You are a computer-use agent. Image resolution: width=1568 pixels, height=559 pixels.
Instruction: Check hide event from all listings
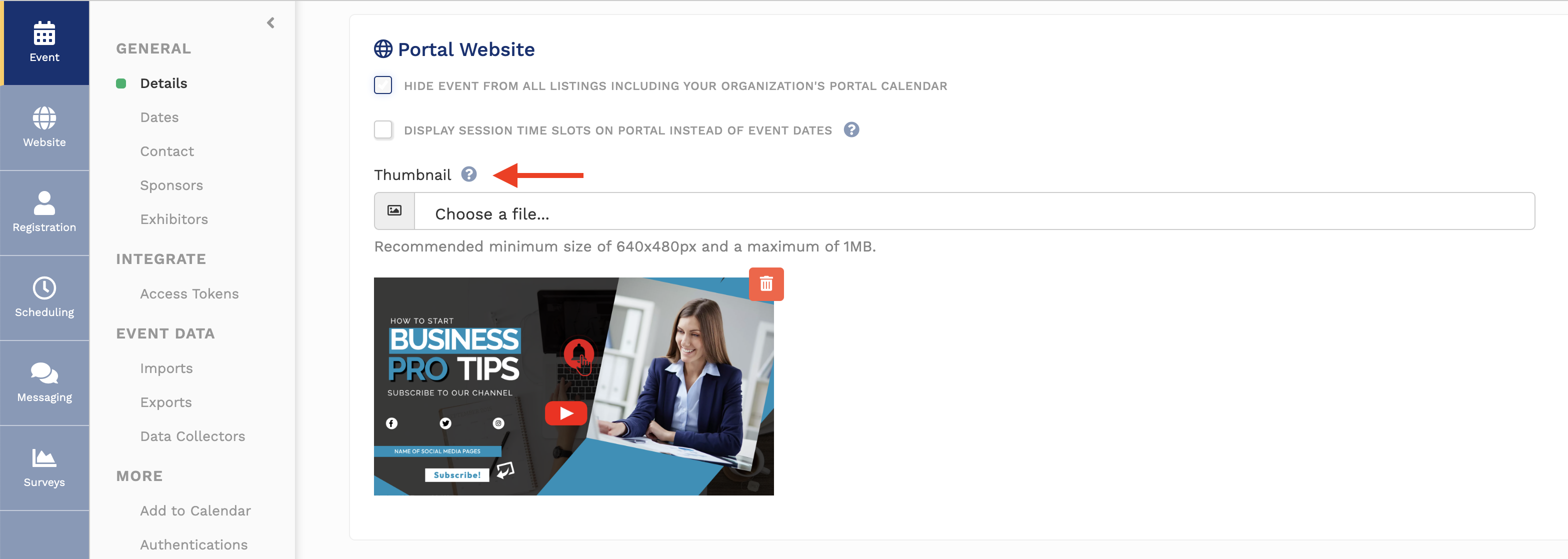pos(383,85)
